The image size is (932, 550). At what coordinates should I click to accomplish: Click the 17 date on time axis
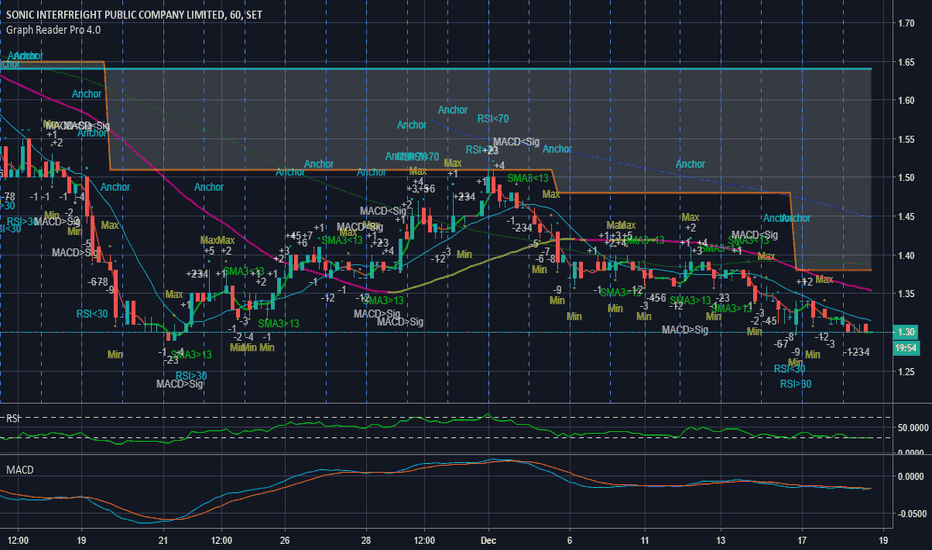(802, 540)
